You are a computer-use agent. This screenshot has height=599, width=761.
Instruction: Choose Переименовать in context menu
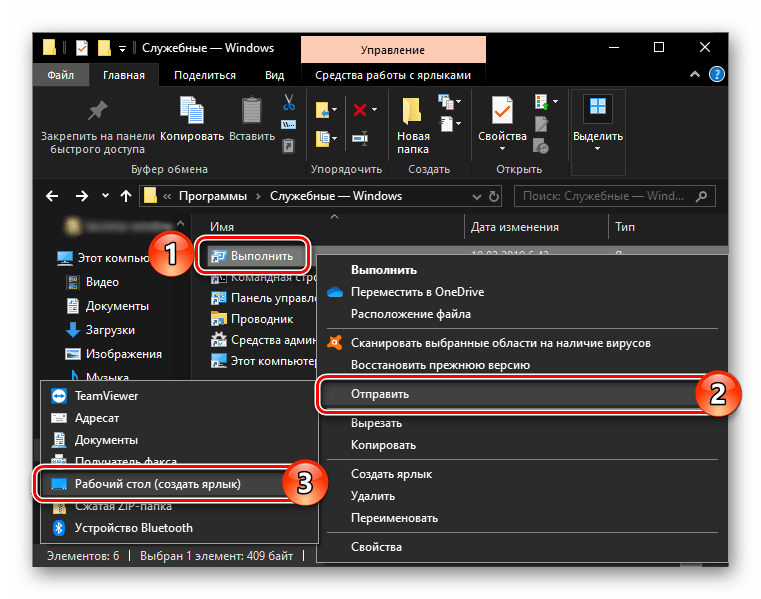pos(394,518)
